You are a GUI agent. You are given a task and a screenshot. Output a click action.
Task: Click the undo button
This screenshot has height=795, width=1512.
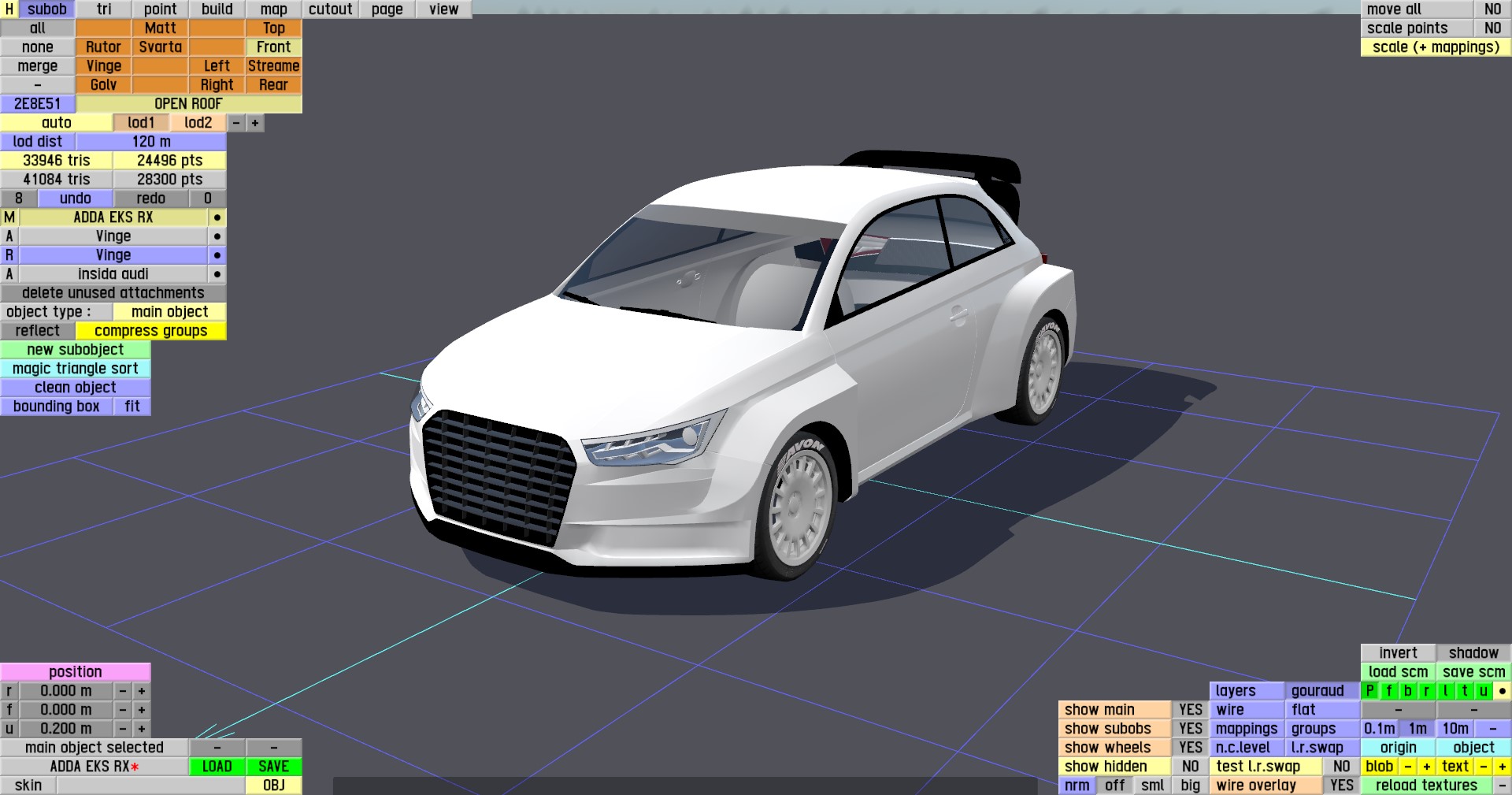tap(76, 198)
